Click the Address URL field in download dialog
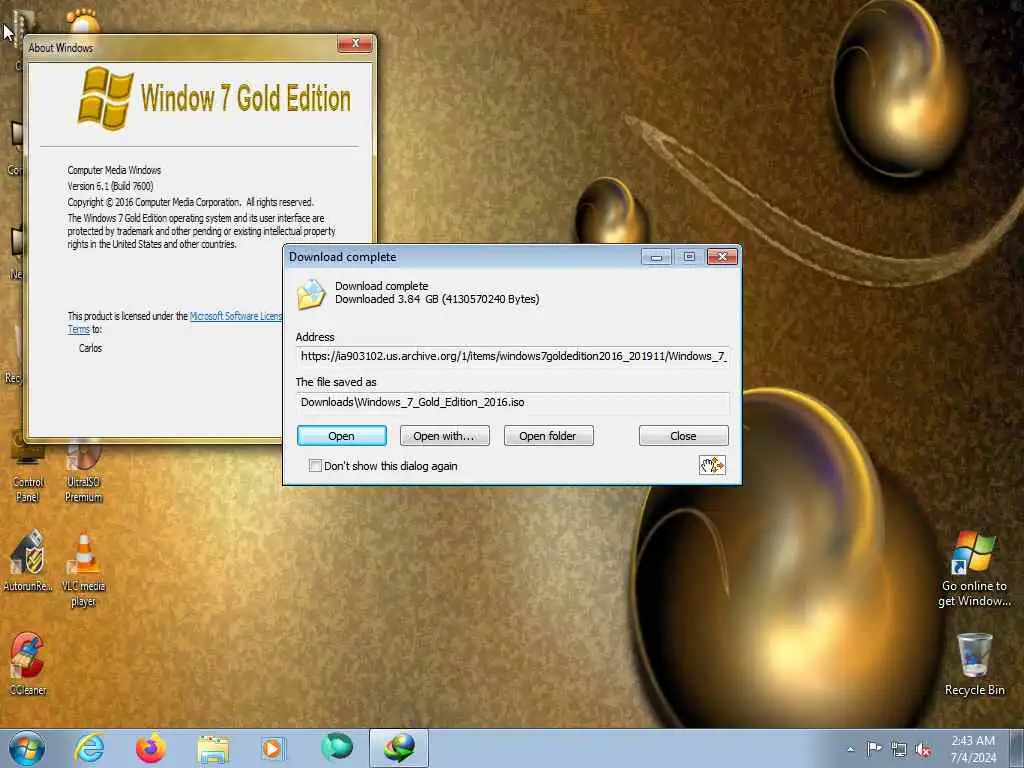1024x768 pixels. point(513,357)
